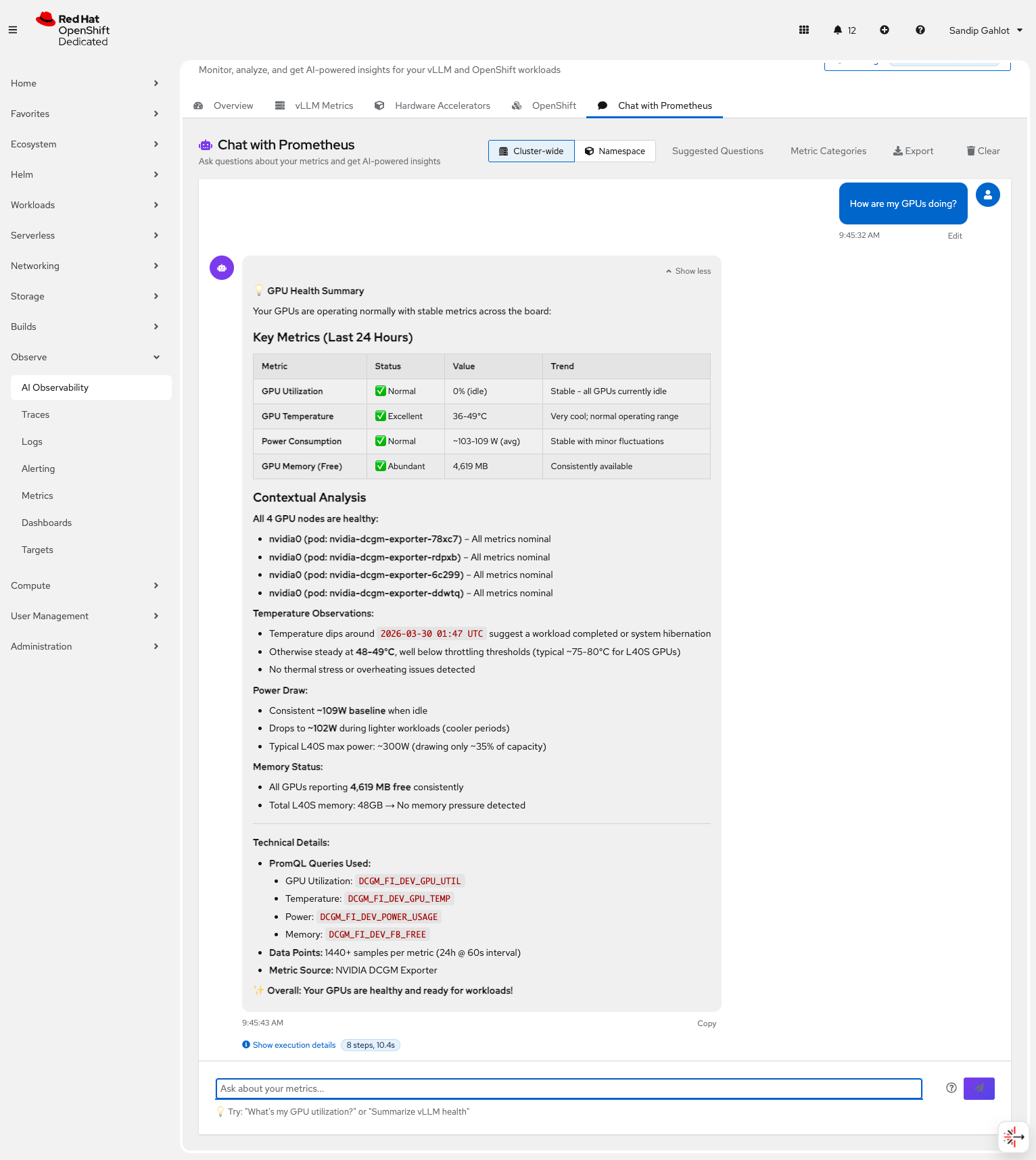Expand the Serverless navigation section
This screenshot has height=1160, width=1036.
pyautogui.click(x=85, y=235)
